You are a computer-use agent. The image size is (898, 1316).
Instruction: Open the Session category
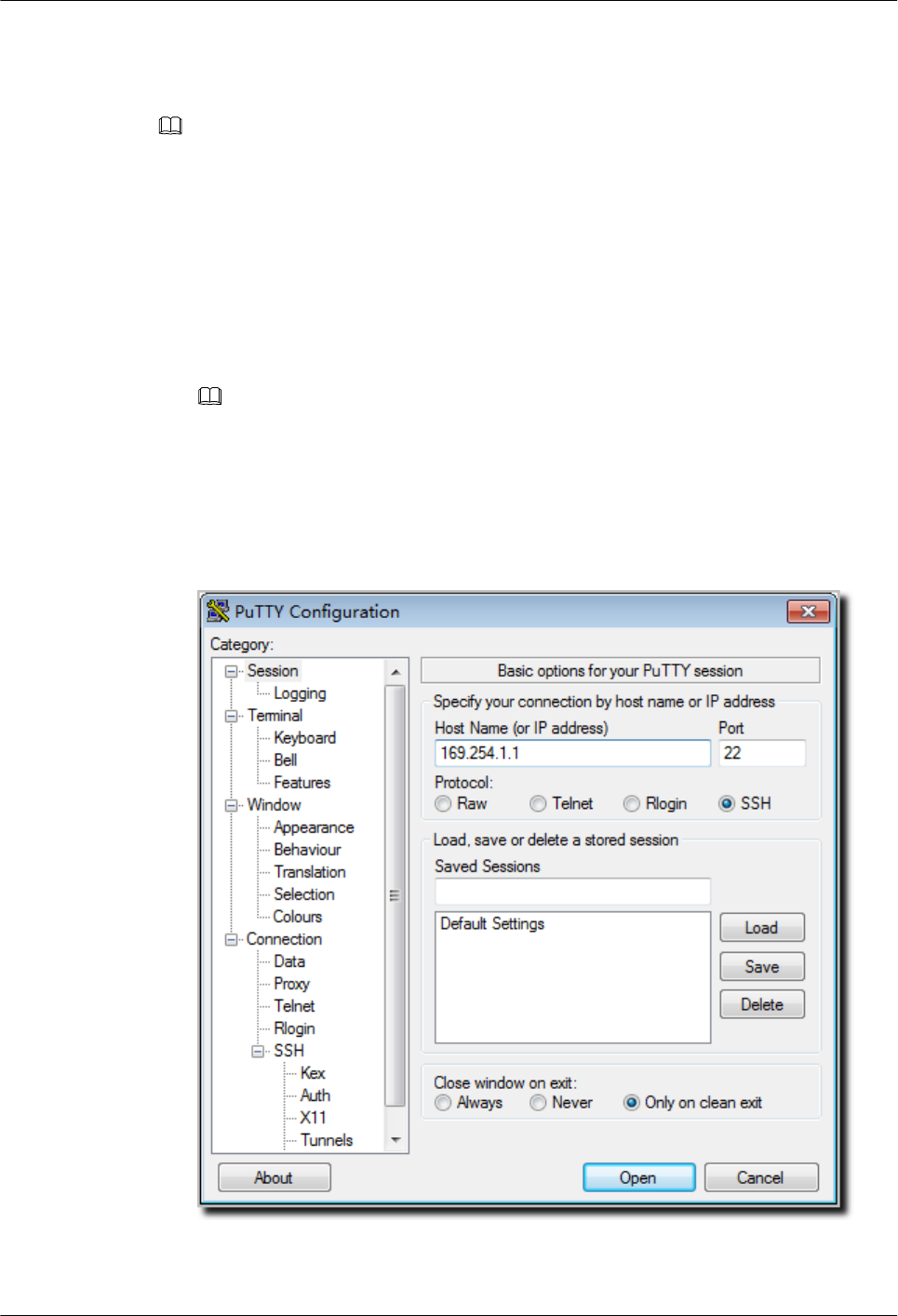273,671
